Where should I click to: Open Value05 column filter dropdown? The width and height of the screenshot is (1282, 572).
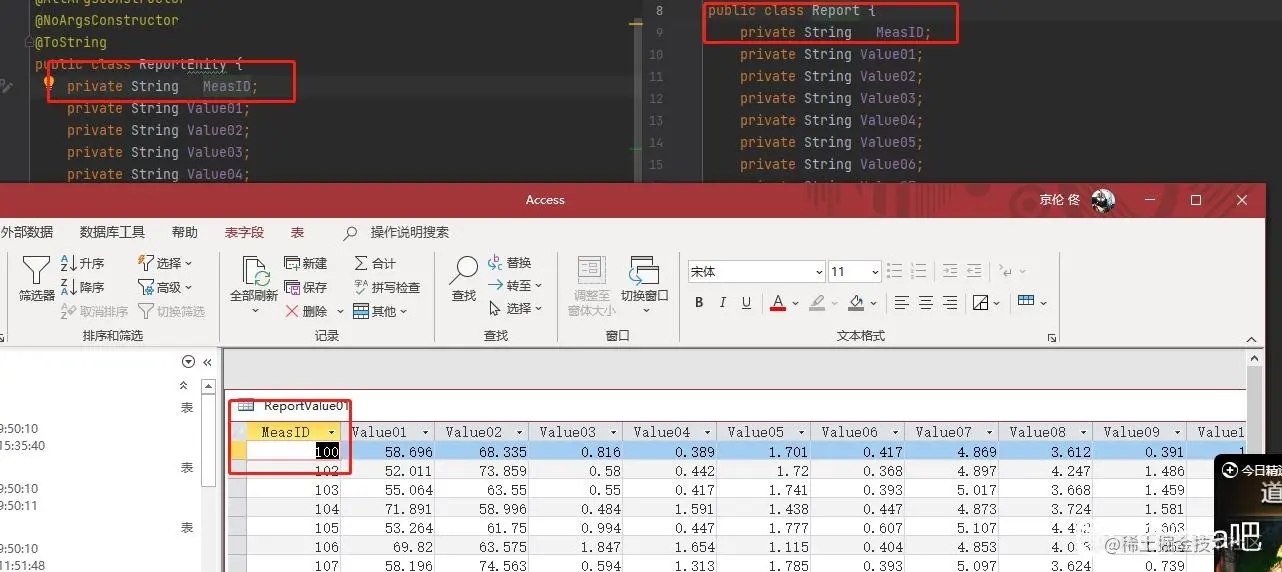[802, 432]
